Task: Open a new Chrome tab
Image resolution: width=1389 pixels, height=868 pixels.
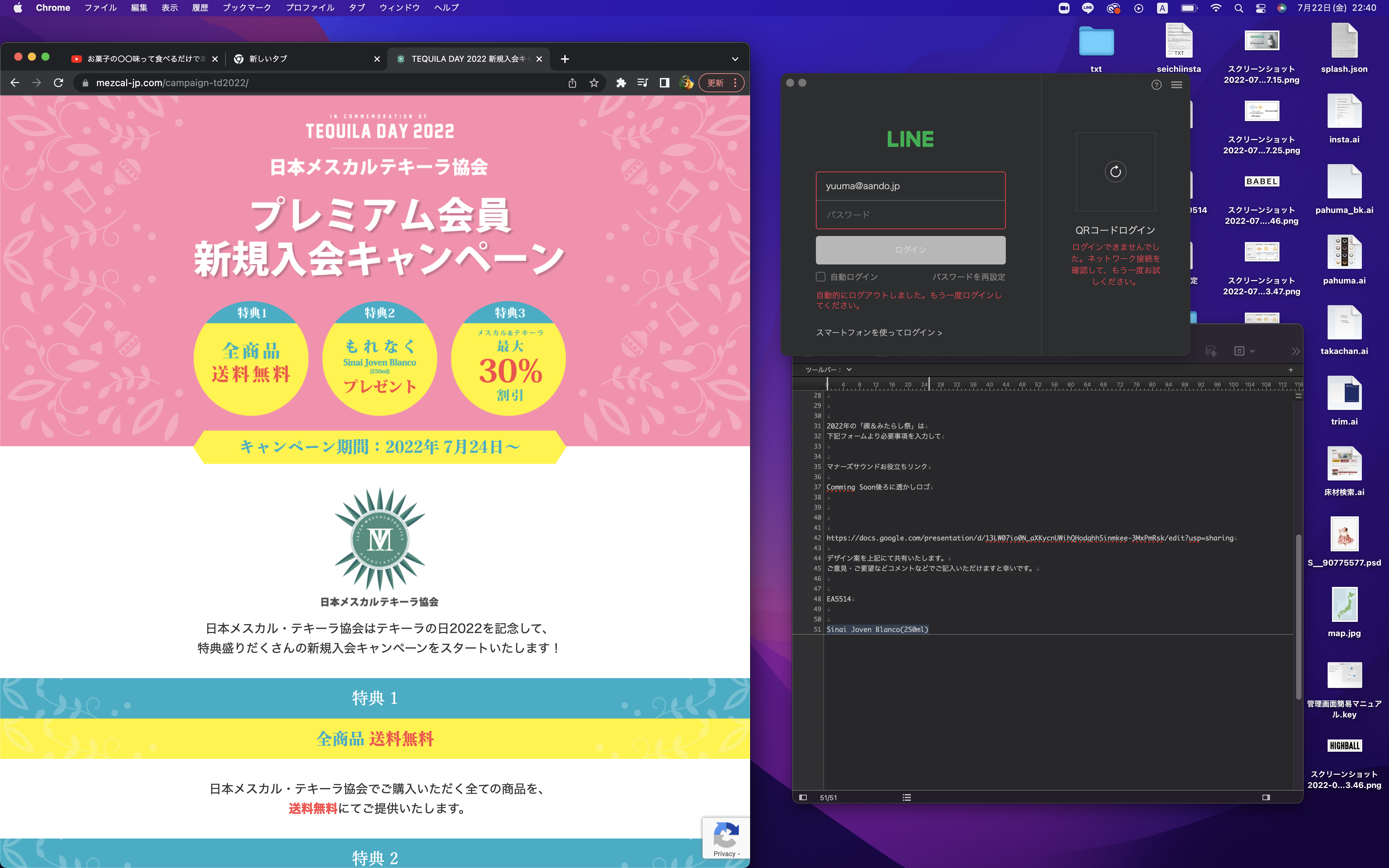Action: [565, 59]
